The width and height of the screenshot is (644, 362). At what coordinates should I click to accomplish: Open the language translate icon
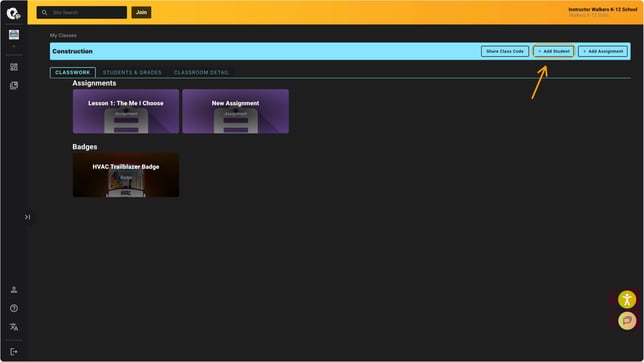pos(14,327)
